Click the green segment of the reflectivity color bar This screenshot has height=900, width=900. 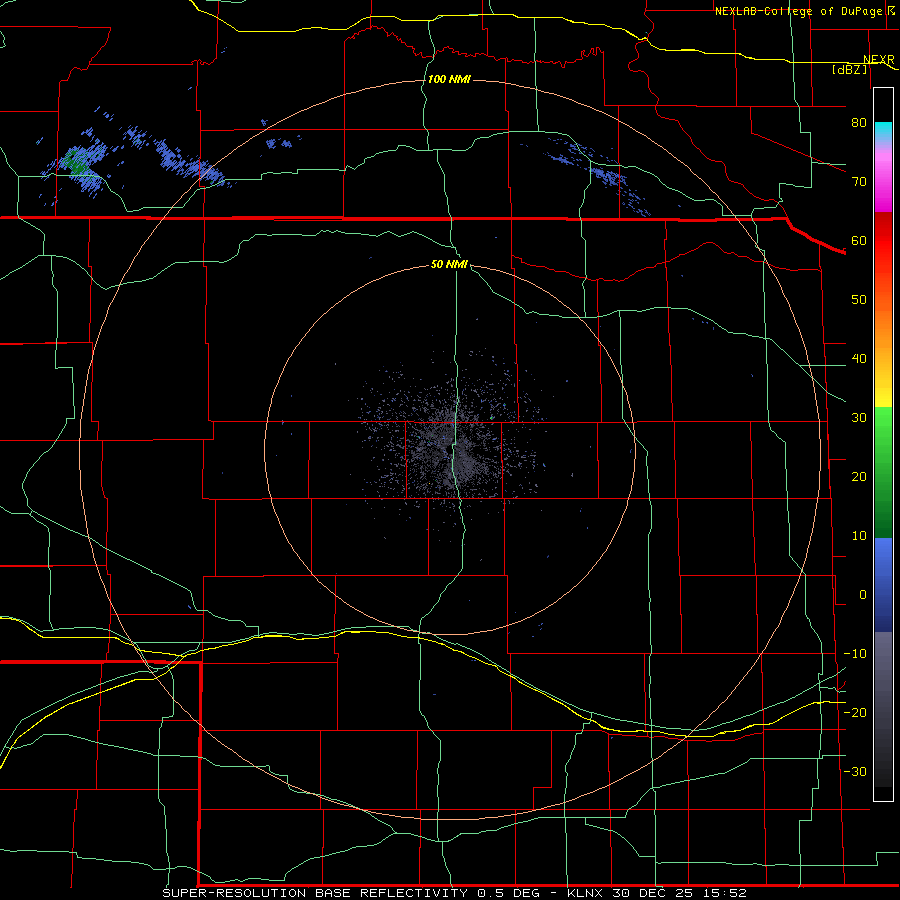pyautogui.click(x=883, y=472)
